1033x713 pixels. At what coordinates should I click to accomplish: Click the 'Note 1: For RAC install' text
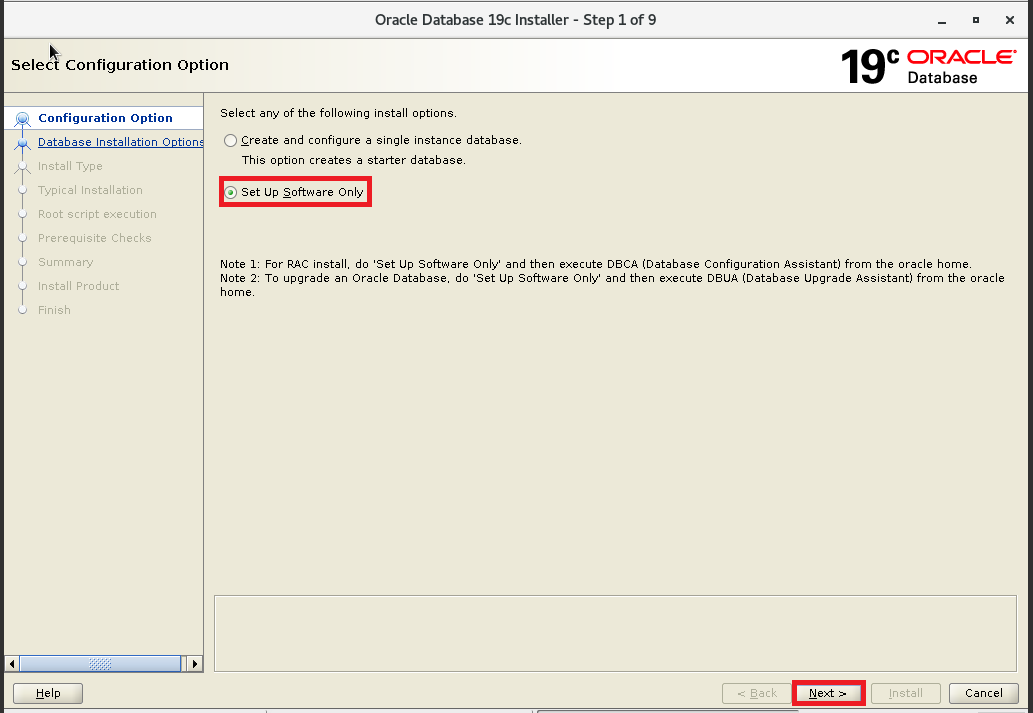[596, 264]
